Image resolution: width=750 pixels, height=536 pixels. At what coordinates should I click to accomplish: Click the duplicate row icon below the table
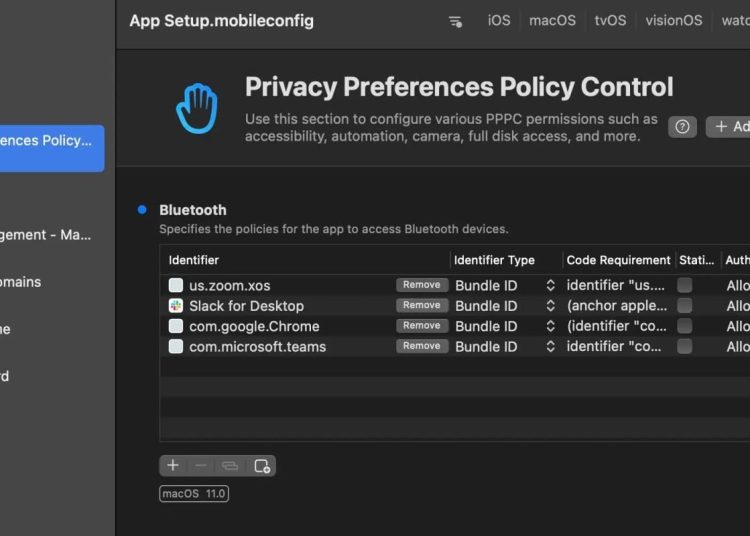click(230, 465)
